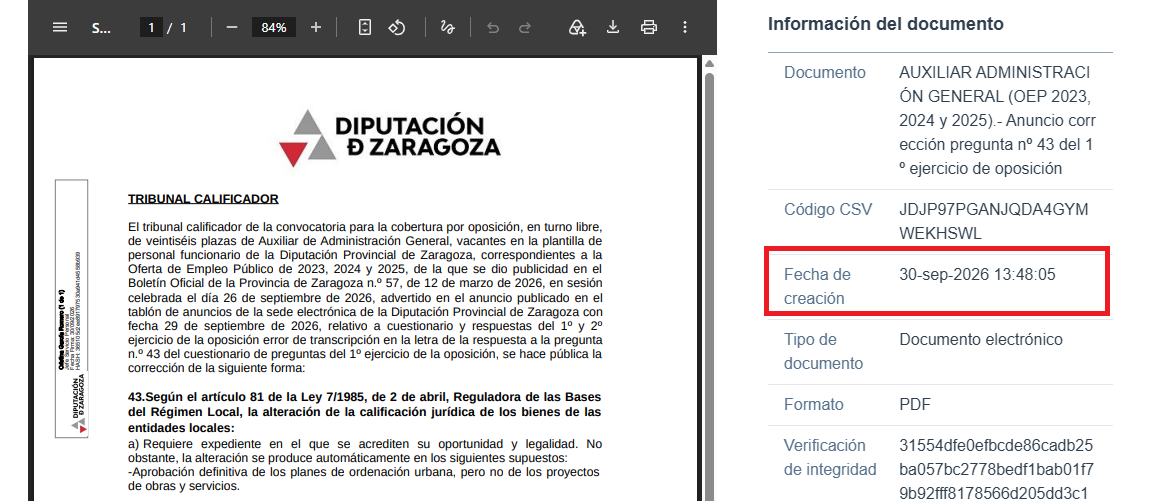Click the PDF format value
1161x501 pixels.
pos(915,405)
